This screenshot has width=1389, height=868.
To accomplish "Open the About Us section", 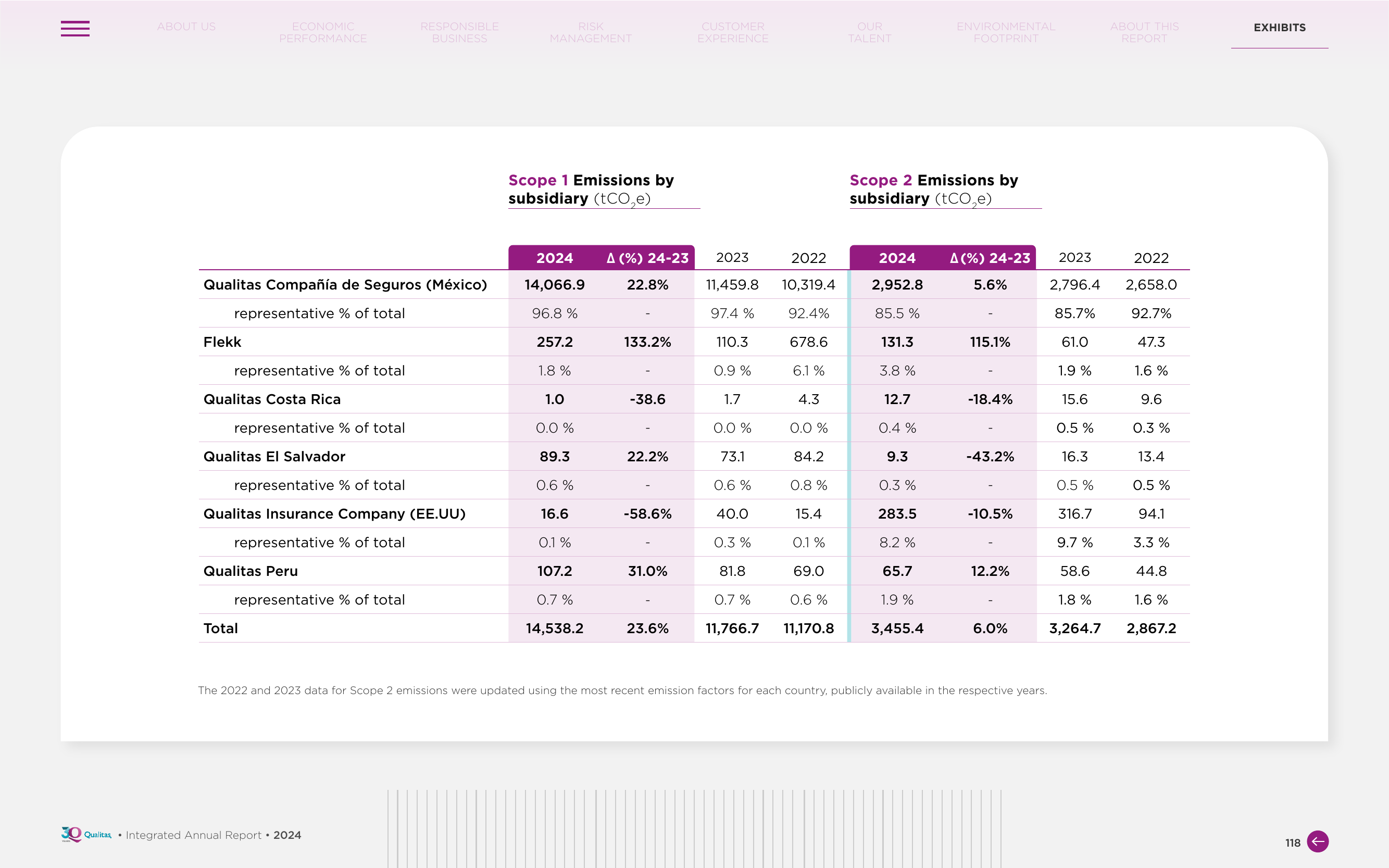I will [186, 27].
